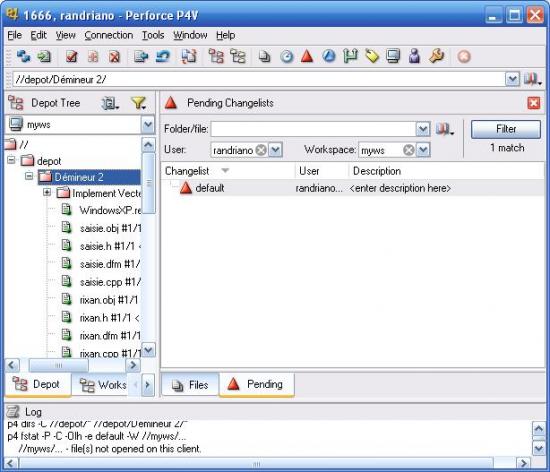Open Users view via the person toolbar icon

tap(414, 56)
